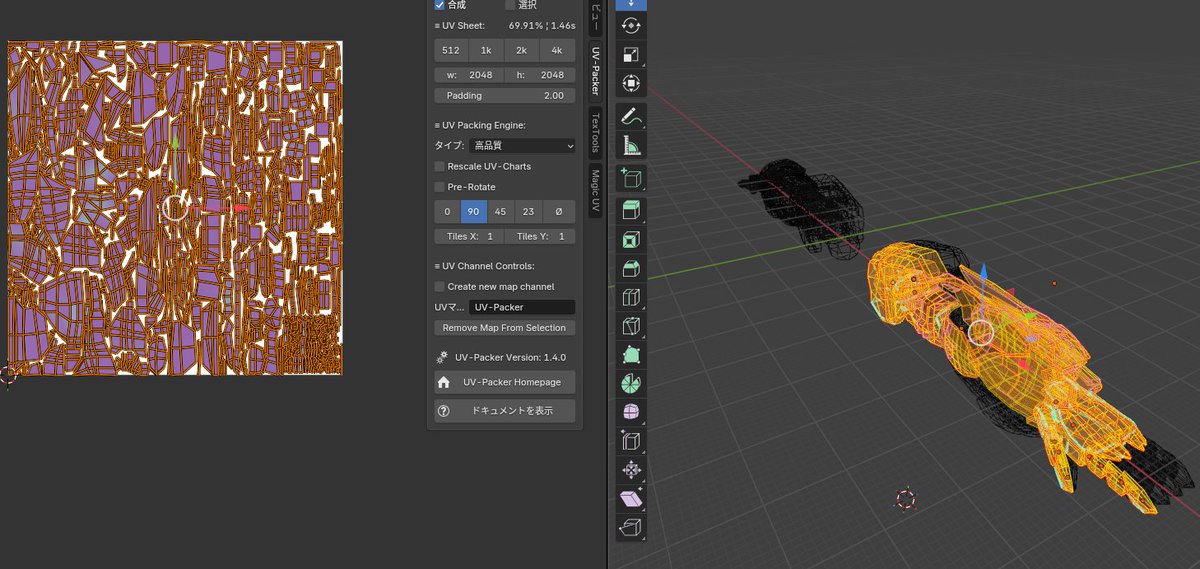
Task: Select the Scale tool in the 3D toolbar
Action: coord(631,55)
